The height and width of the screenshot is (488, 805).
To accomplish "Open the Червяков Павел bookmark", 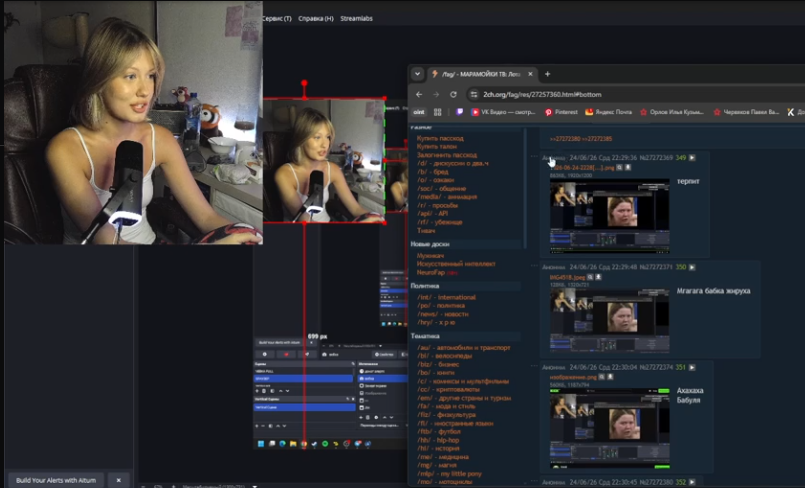I will 746,112.
